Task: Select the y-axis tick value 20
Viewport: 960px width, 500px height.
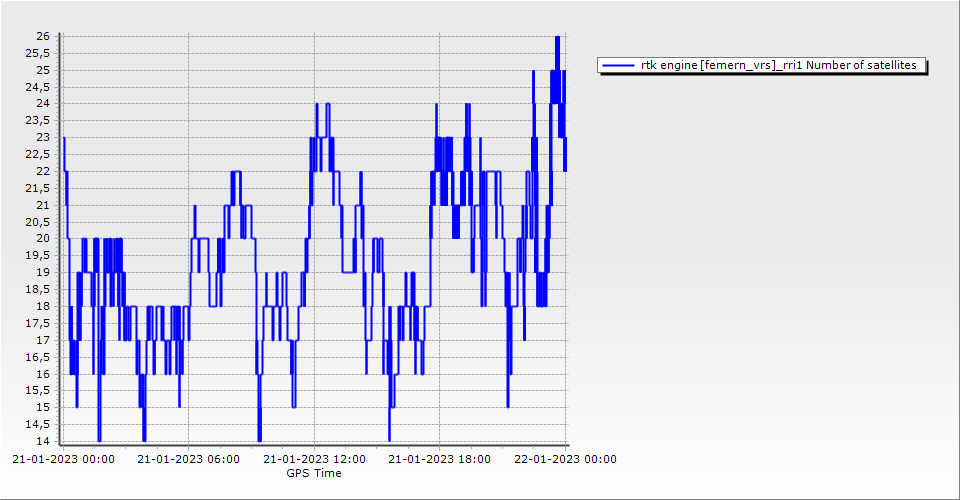Action: 43,238
